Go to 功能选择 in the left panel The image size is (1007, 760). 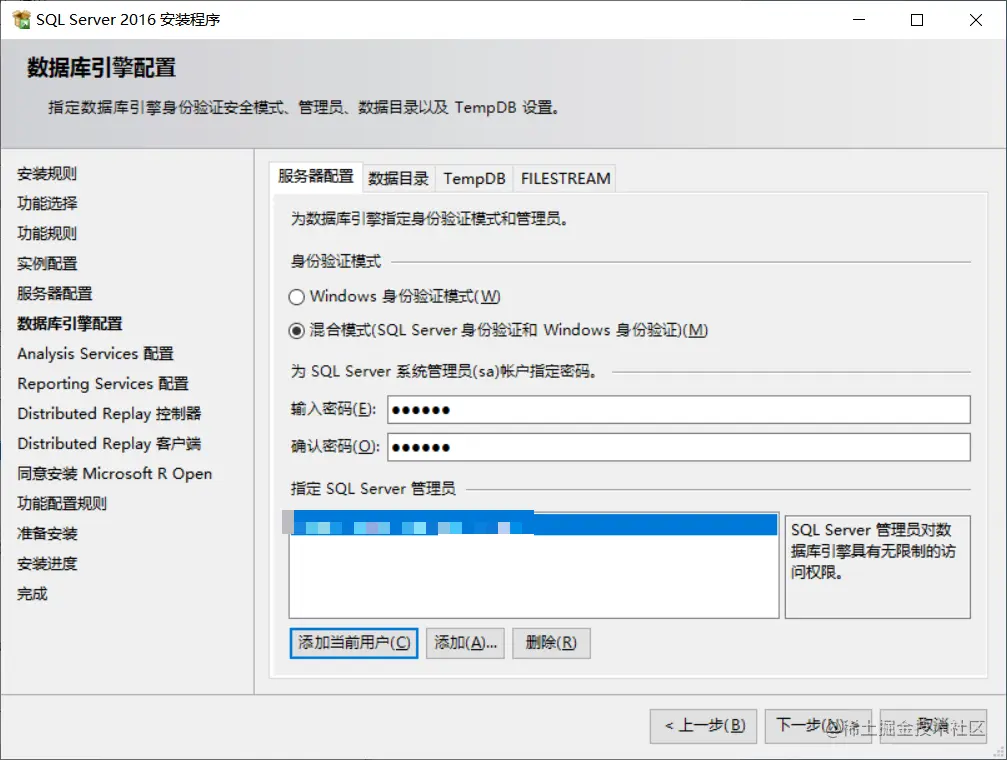coord(46,203)
